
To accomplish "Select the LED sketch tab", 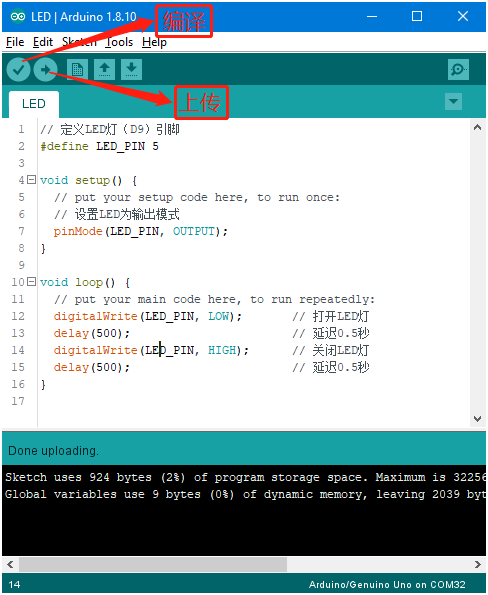I will coord(34,104).
